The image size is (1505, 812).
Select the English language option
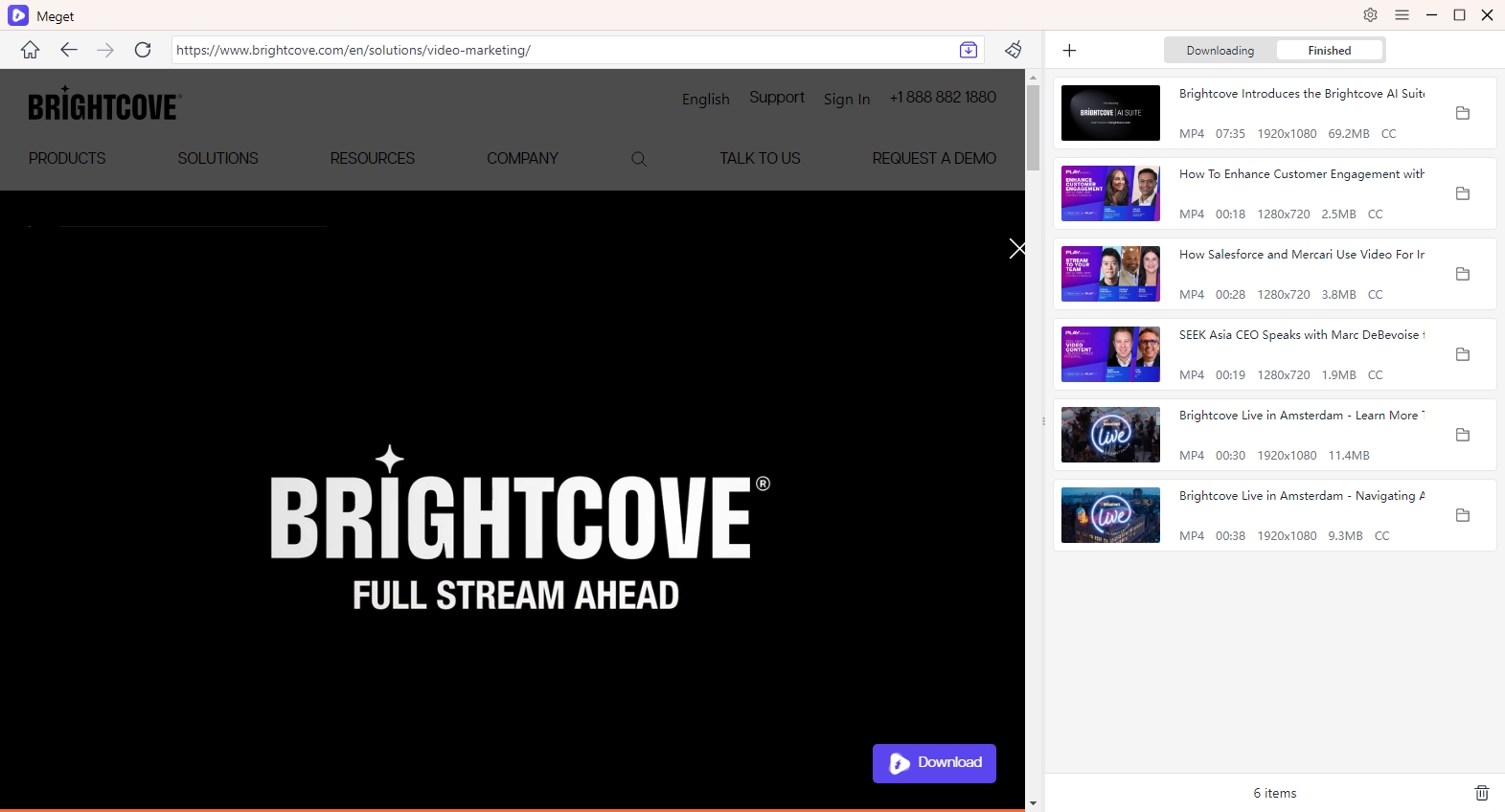(x=706, y=99)
